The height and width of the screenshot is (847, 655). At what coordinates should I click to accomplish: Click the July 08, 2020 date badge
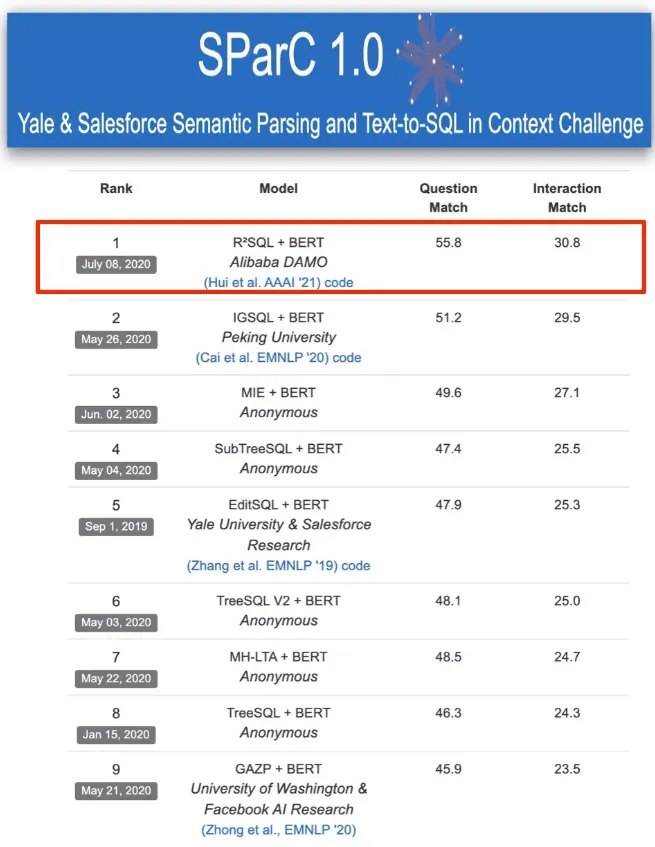116,264
